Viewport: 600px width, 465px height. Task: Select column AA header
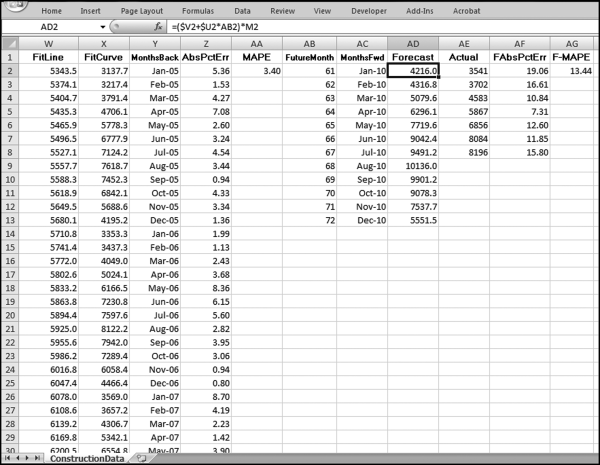pyautogui.click(x=257, y=44)
